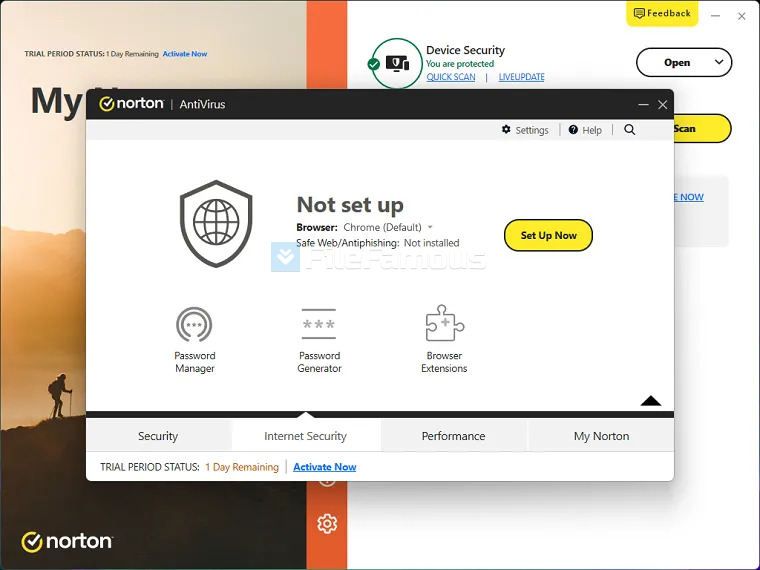The height and width of the screenshot is (570, 760).
Task: Click the Set Up Now button
Action: [x=548, y=235]
